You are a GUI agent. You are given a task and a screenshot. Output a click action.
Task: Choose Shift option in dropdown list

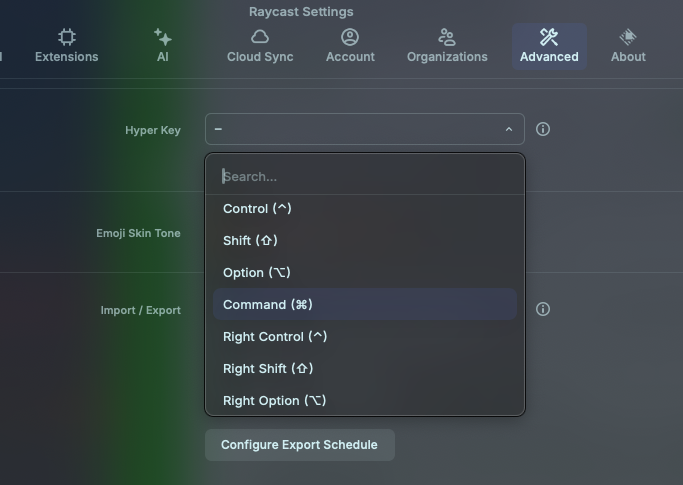[250, 241]
